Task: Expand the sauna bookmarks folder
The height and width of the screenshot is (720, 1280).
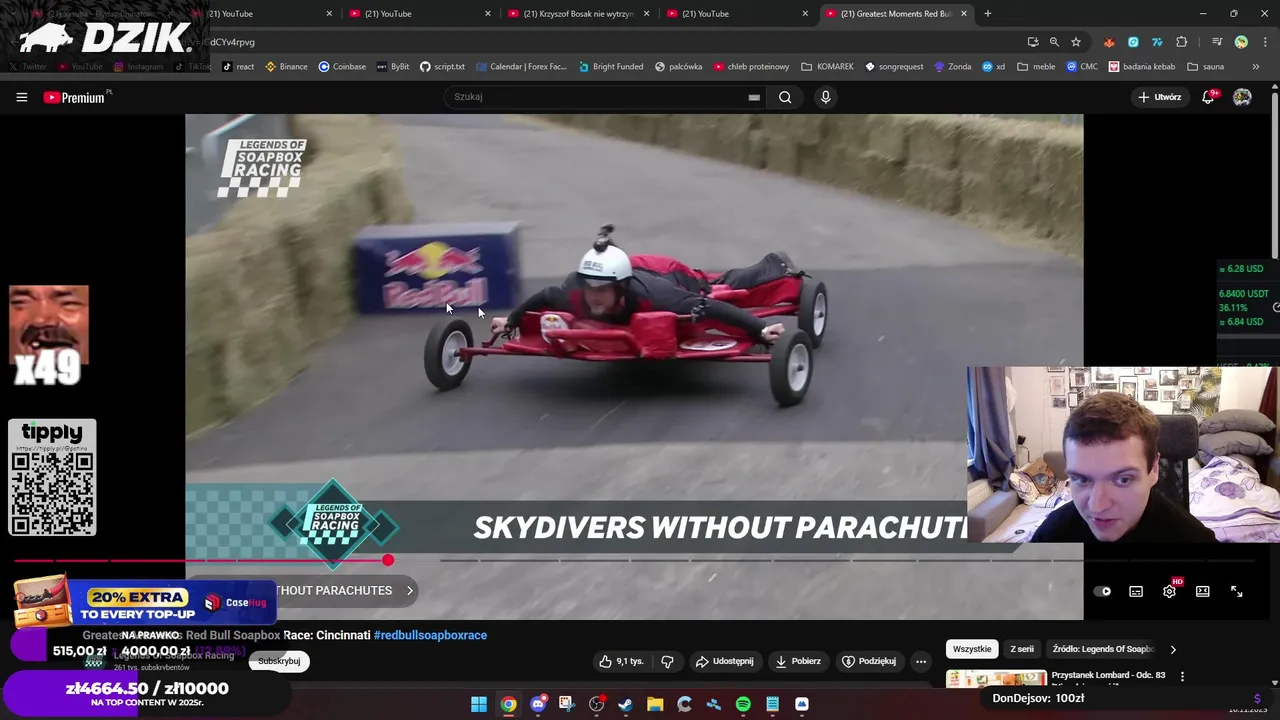Action: pyautogui.click(x=1205, y=67)
